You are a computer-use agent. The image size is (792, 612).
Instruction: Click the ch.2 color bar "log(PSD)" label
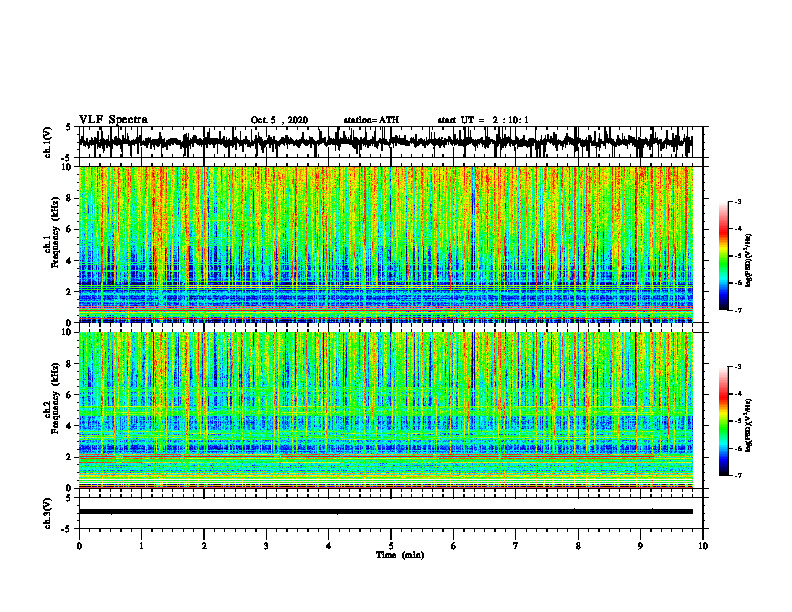pyautogui.click(x=749, y=425)
